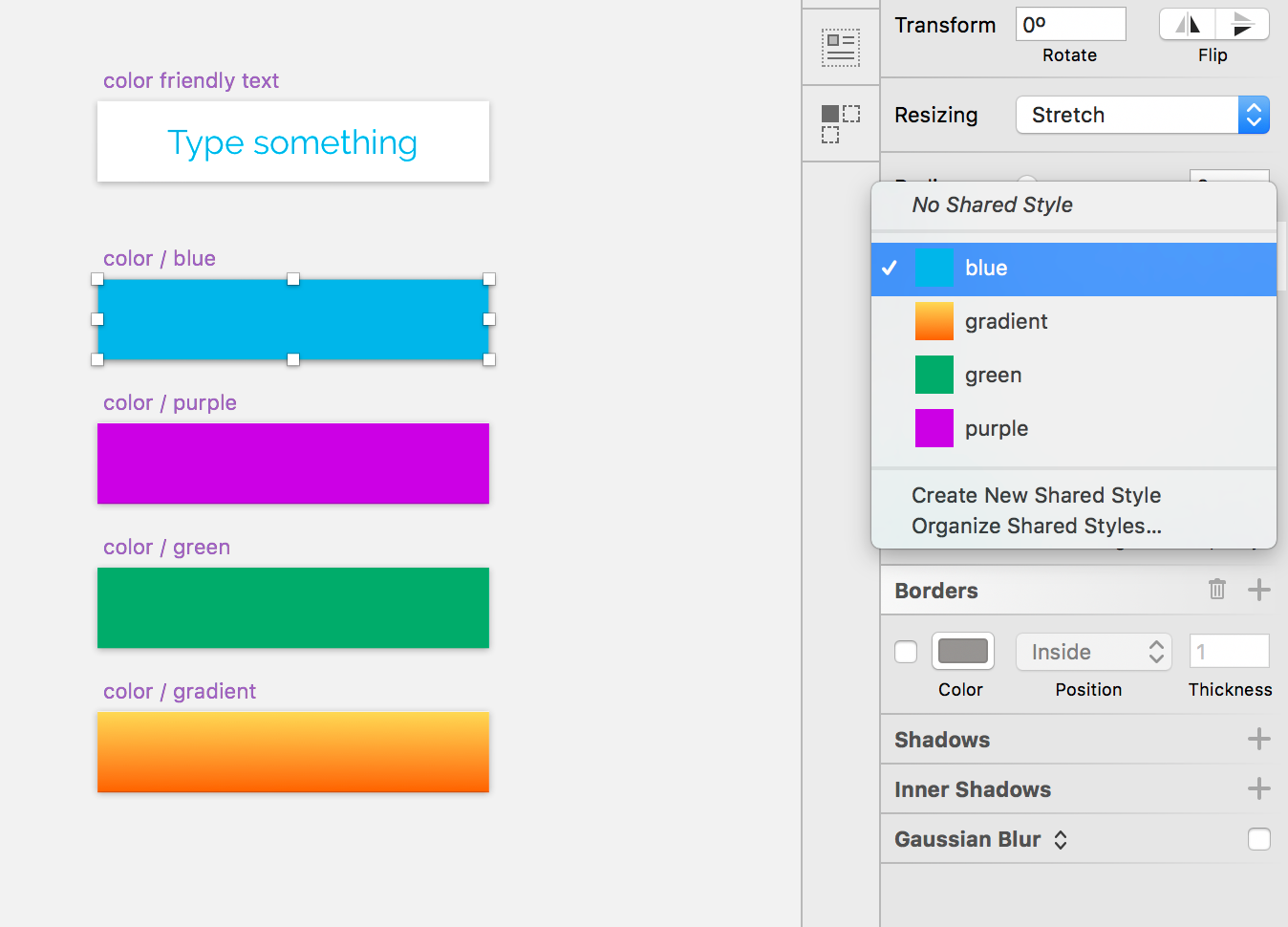The width and height of the screenshot is (1288, 927).
Task: Click the Inner Shadows plus icon
Action: (x=1258, y=788)
